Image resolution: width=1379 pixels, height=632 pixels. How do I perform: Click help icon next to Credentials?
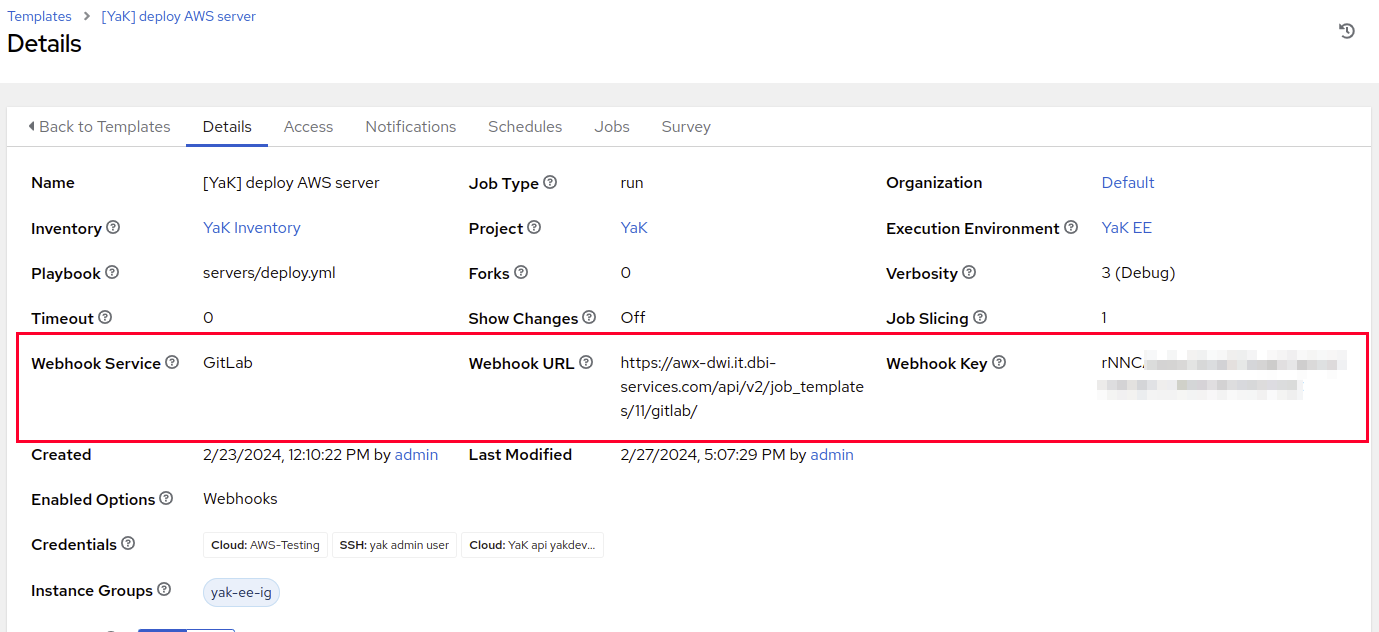[128, 544]
